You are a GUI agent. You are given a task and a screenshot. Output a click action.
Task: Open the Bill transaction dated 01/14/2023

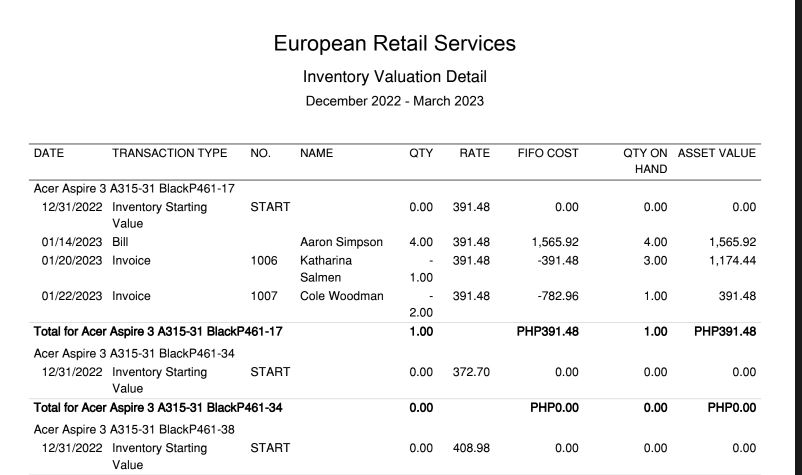click(x=122, y=242)
